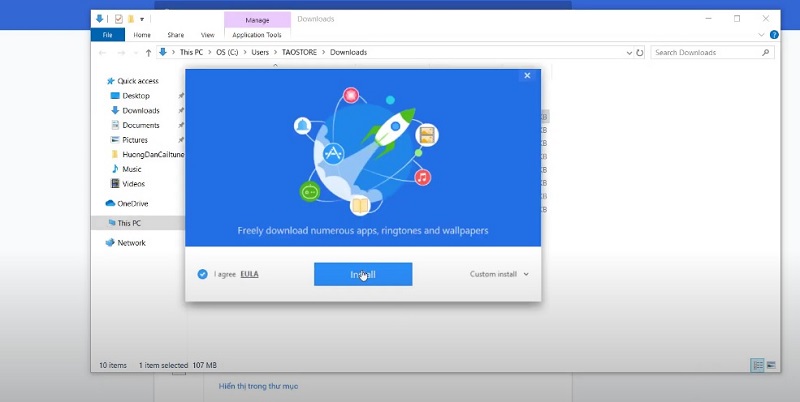800x402 pixels.
Task: Switch to the View ribbon tab
Action: [208, 35]
